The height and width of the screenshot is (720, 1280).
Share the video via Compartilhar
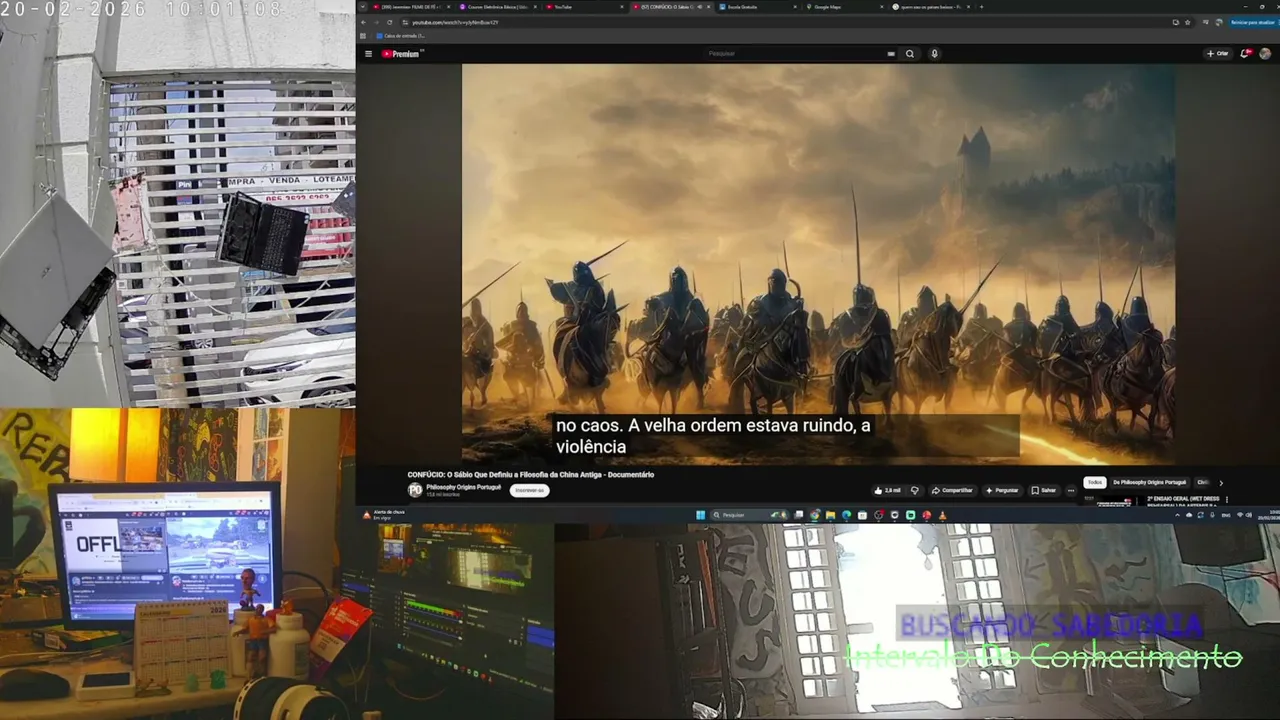click(952, 490)
